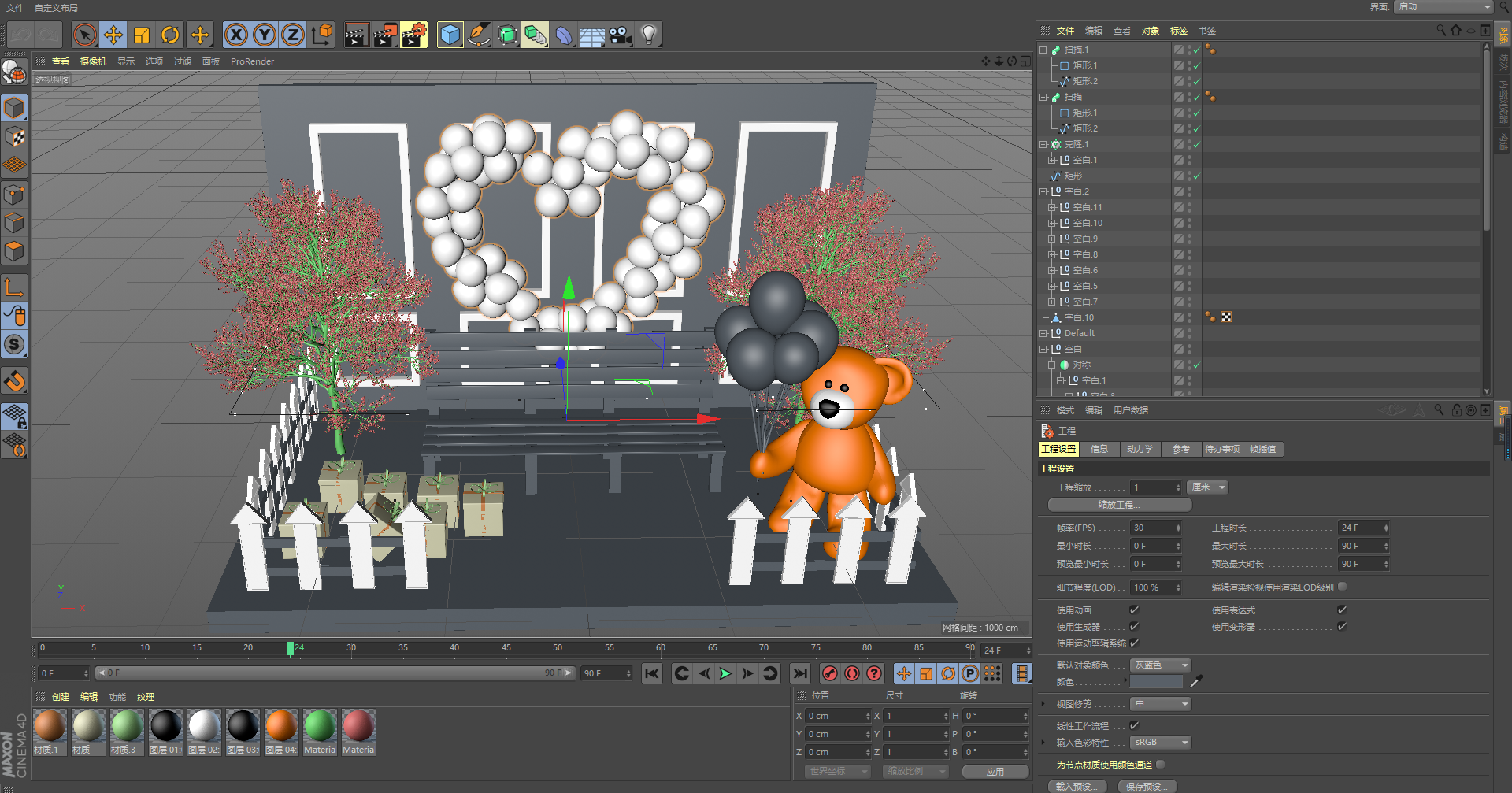Open Edit Render Settings icon
The height and width of the screenshot is (793, 1512).
[x=414, y=35]
